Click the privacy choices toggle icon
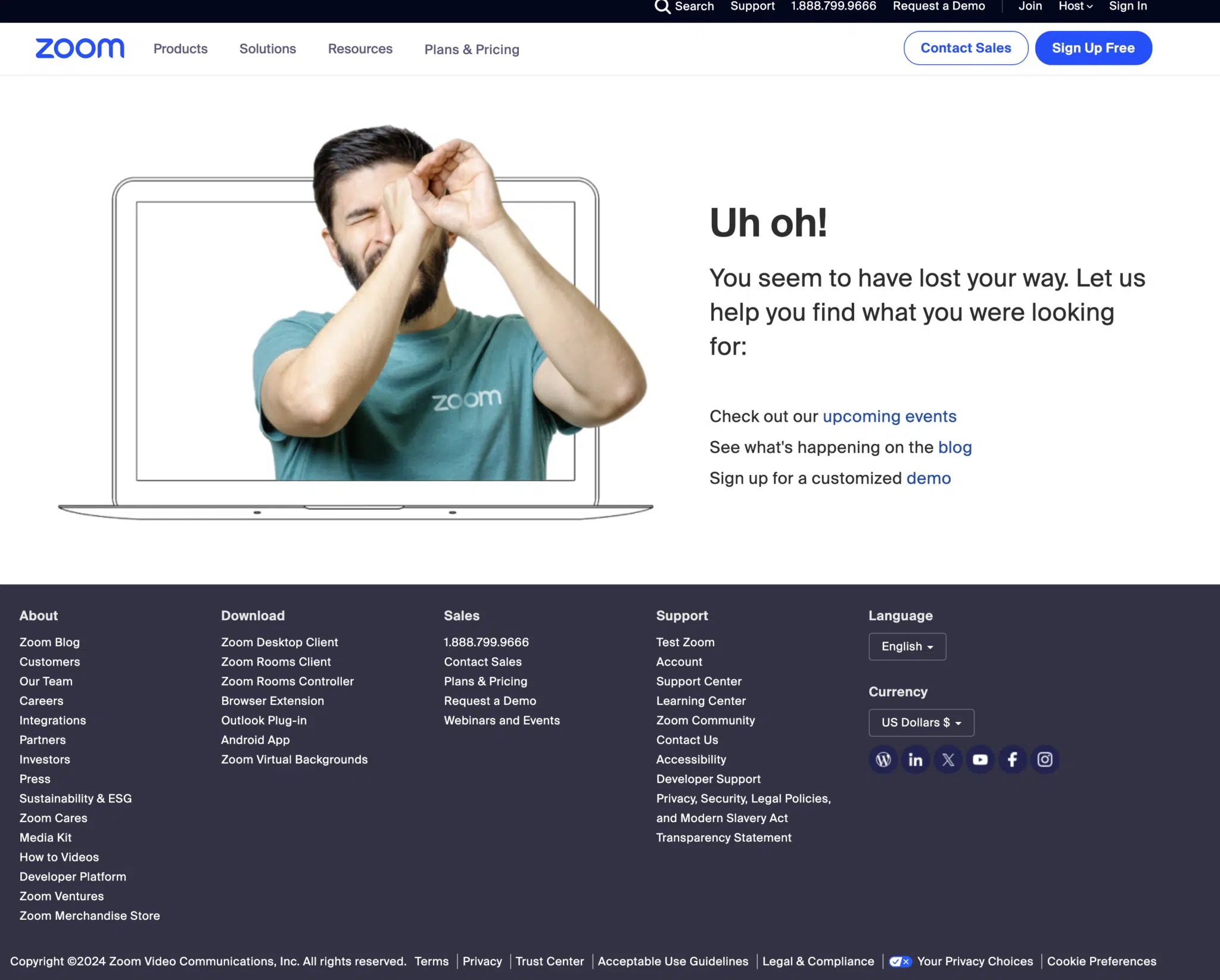Viewport: 1220px width, 980px height. click(900, 962)
